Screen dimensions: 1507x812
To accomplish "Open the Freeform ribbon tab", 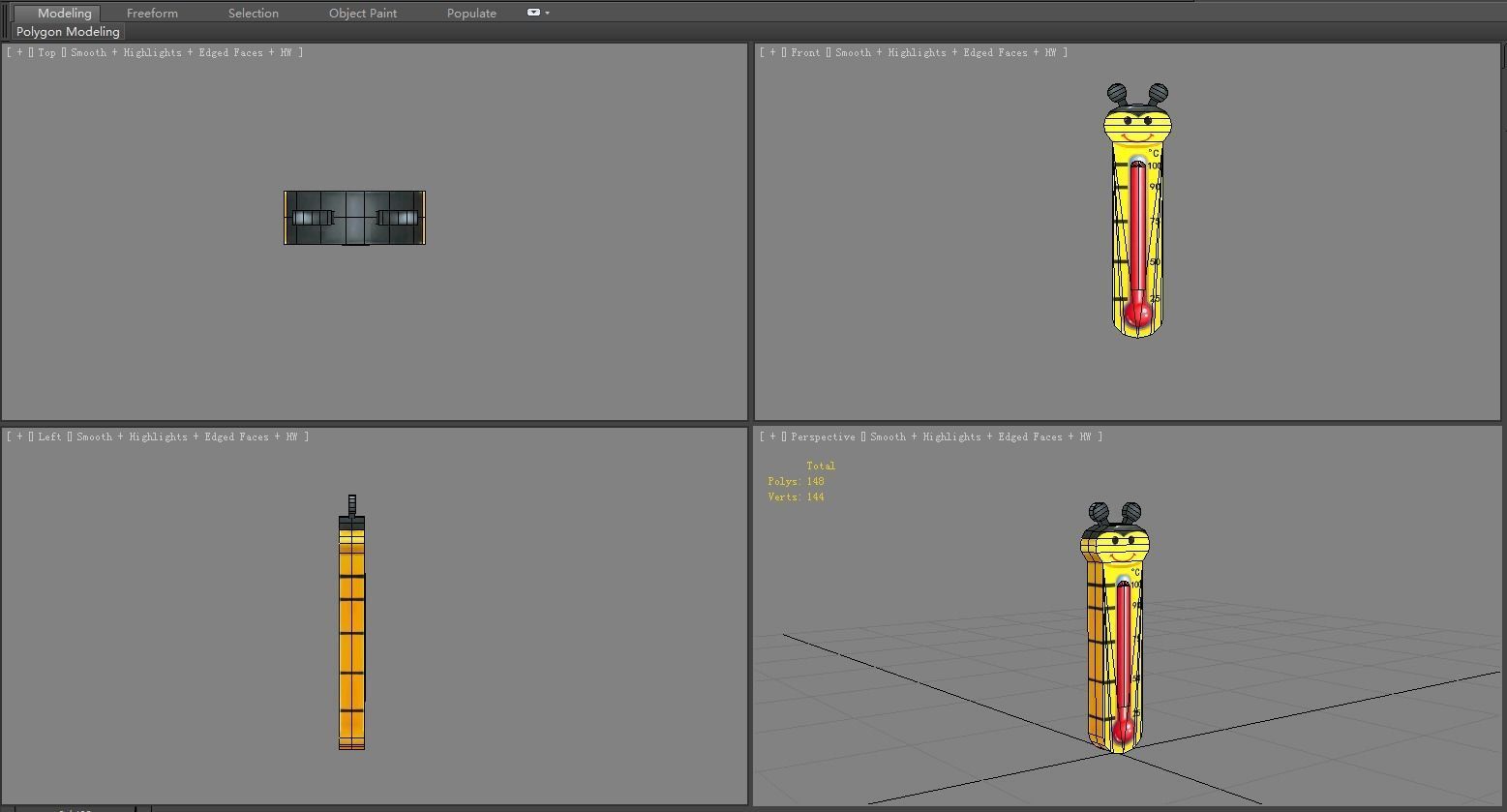I will tap(152, 13).
